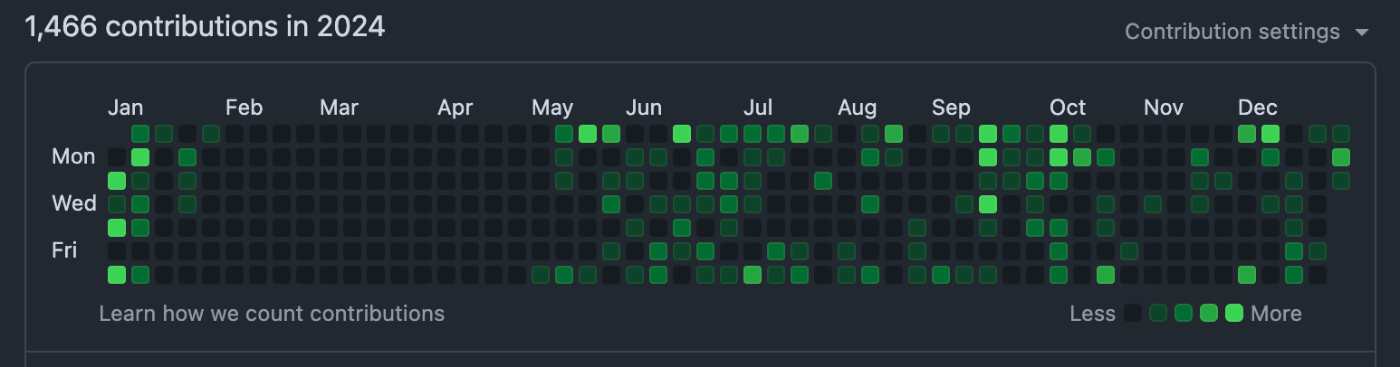Click the "Dec" month label
Image resolution: width=1400 pixels, height=367 pixels.
tap(1258, 107)
